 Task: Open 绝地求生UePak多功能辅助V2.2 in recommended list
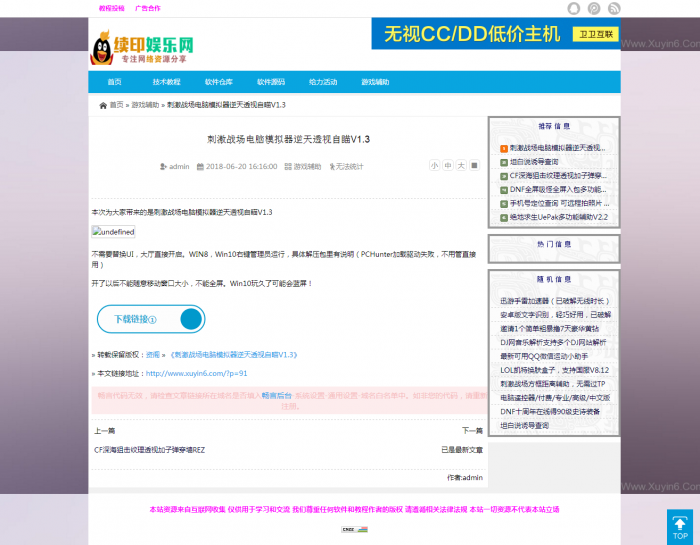pos(558,217)
